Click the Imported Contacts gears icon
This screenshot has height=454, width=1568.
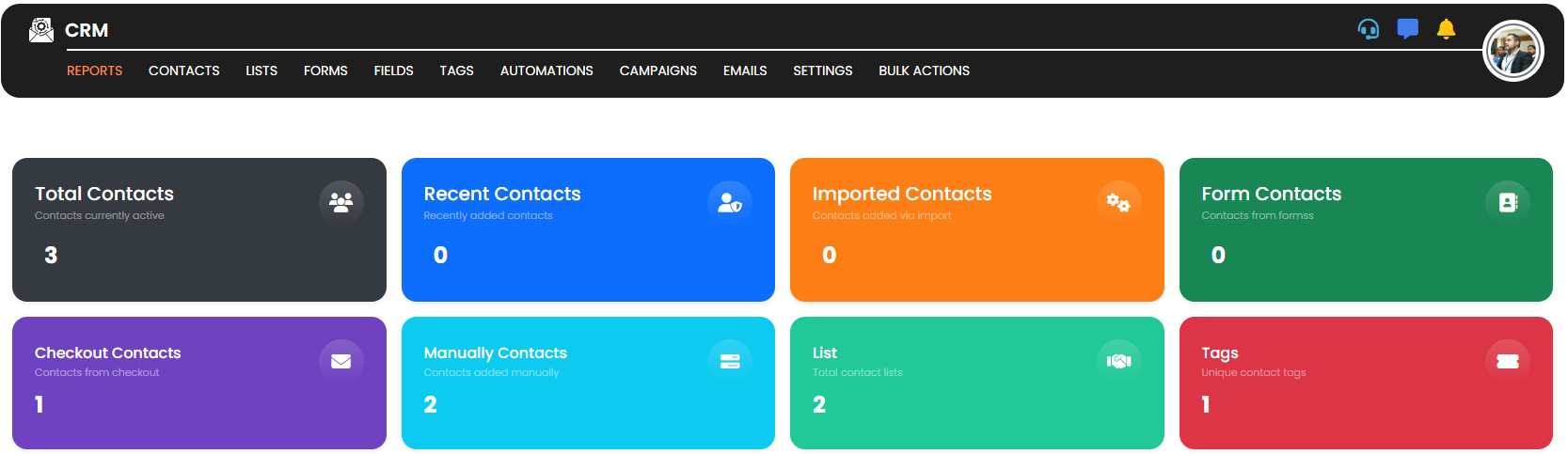pos(1118,202)
